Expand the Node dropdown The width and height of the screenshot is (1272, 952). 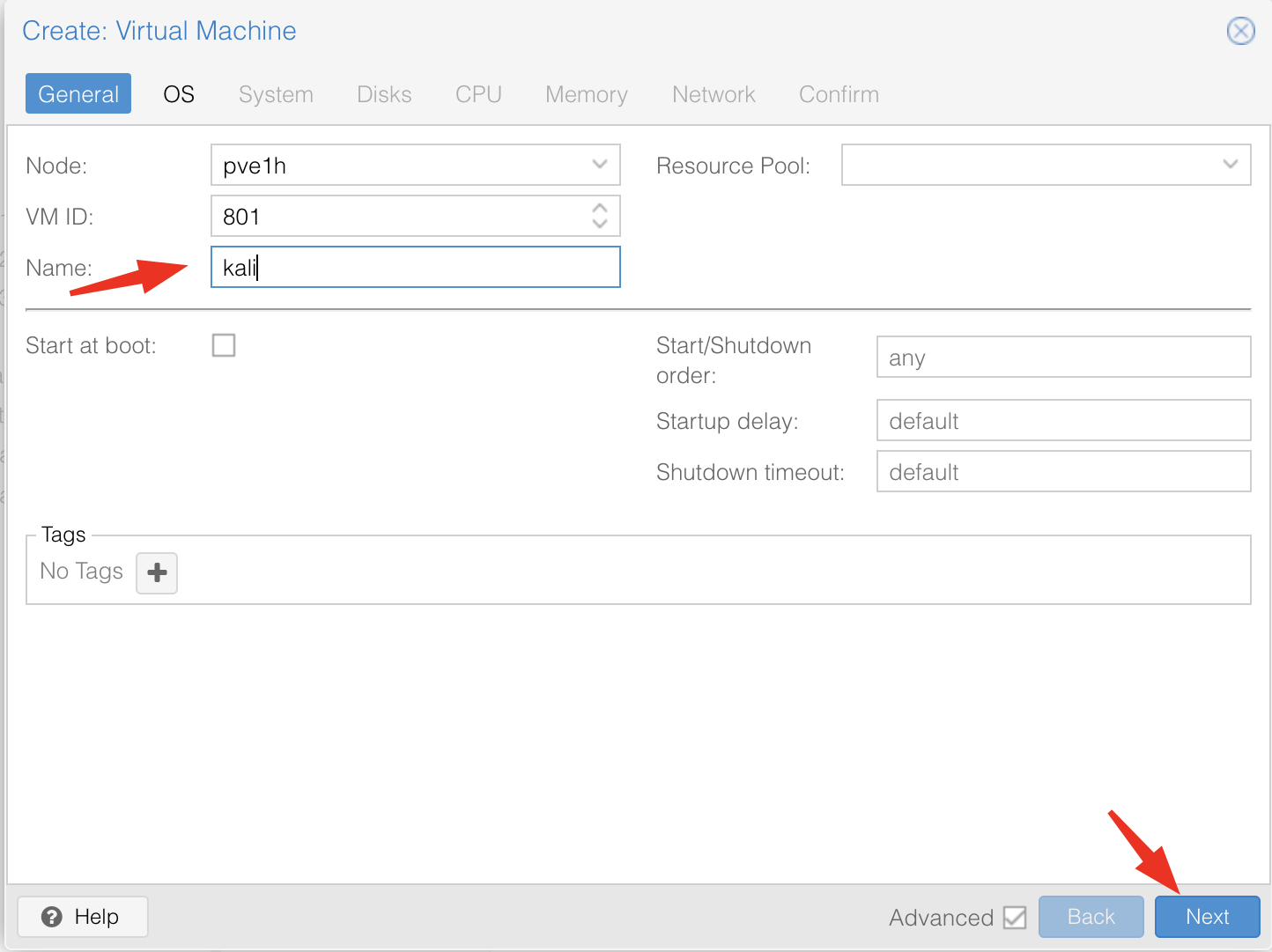click(x=600, y=165)
